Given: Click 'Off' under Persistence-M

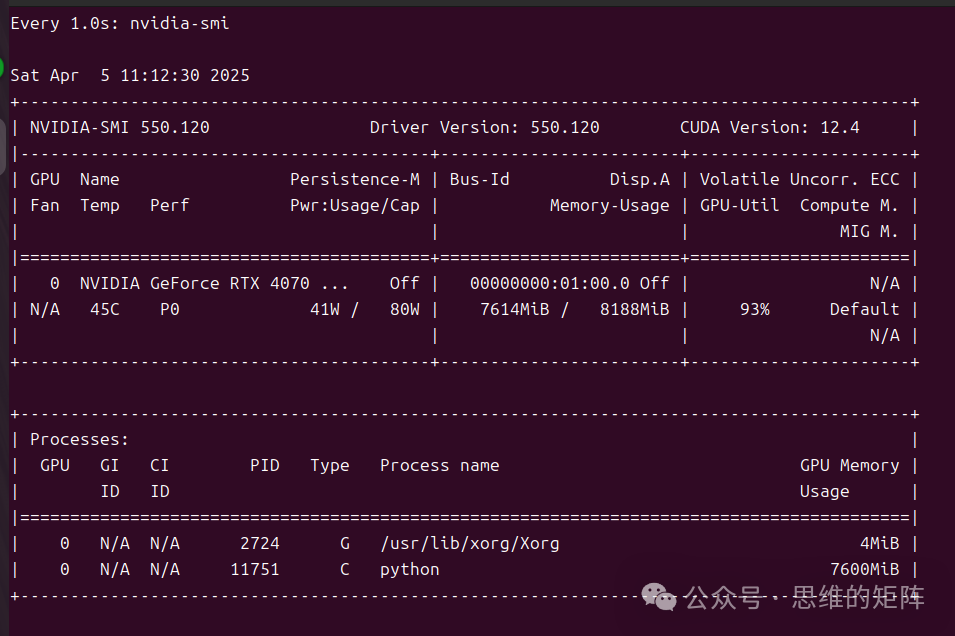Looking at the screenshot, I should (404, 283).
